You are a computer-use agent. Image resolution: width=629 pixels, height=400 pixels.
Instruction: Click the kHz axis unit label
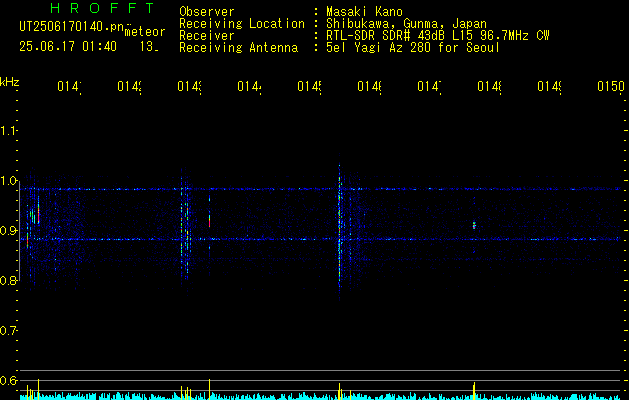(x=10, y=82)
